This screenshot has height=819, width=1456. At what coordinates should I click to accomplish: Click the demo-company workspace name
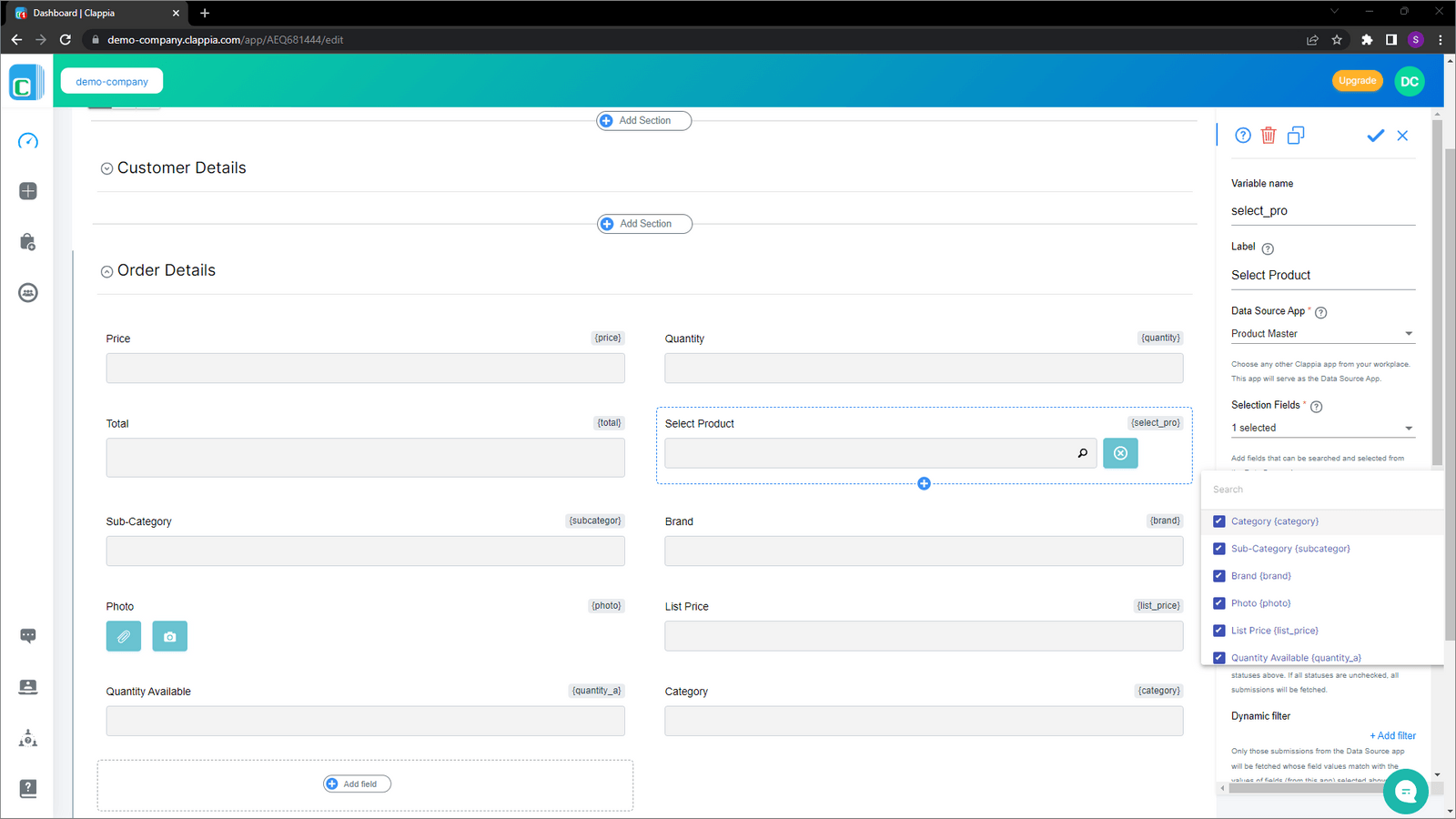pyautogui.click(x=111, y=80)
